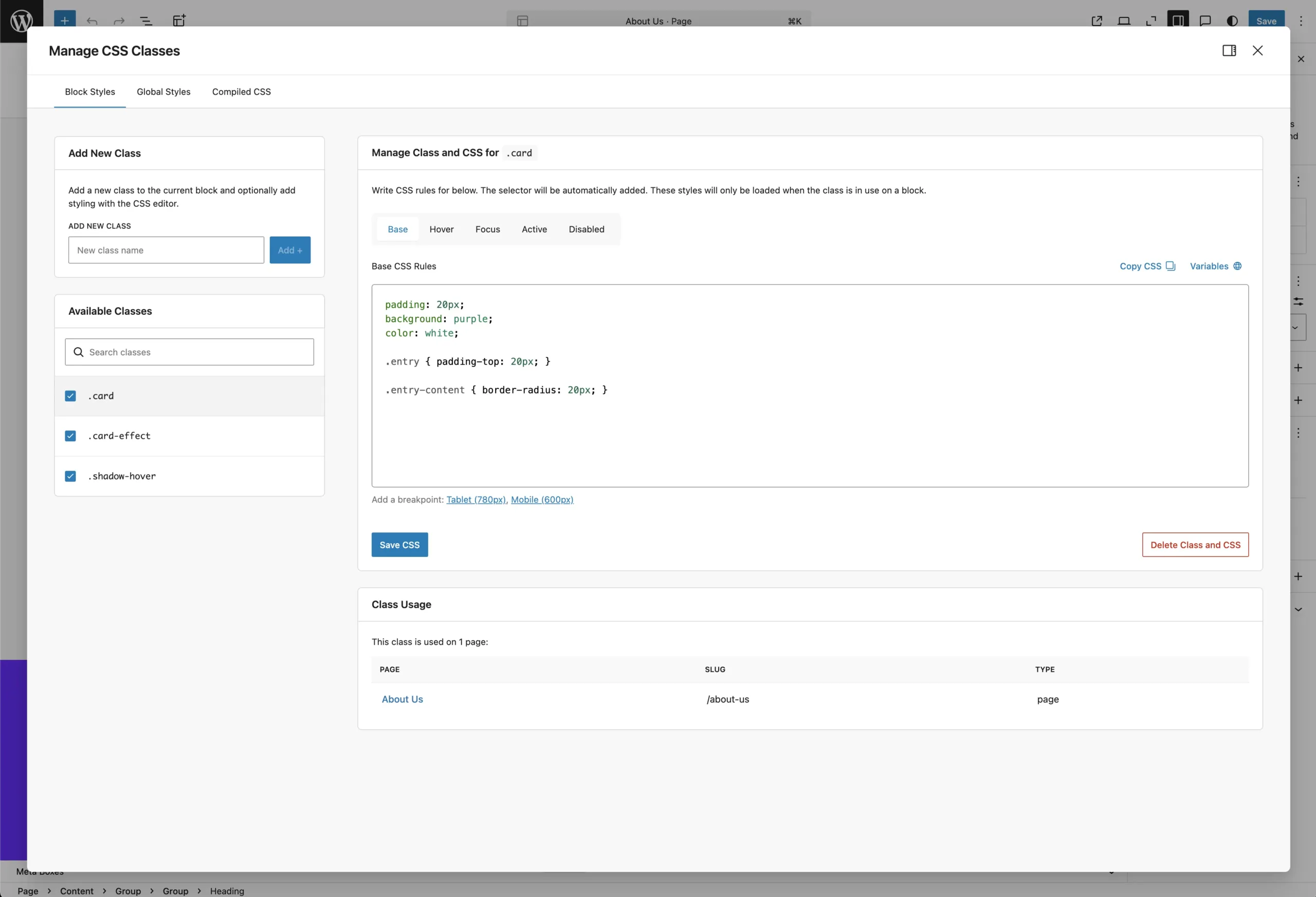This screenshot has height=897, width=1316.
Task: Click the Copy CSS icon
Action: [x=1171, y=266]
